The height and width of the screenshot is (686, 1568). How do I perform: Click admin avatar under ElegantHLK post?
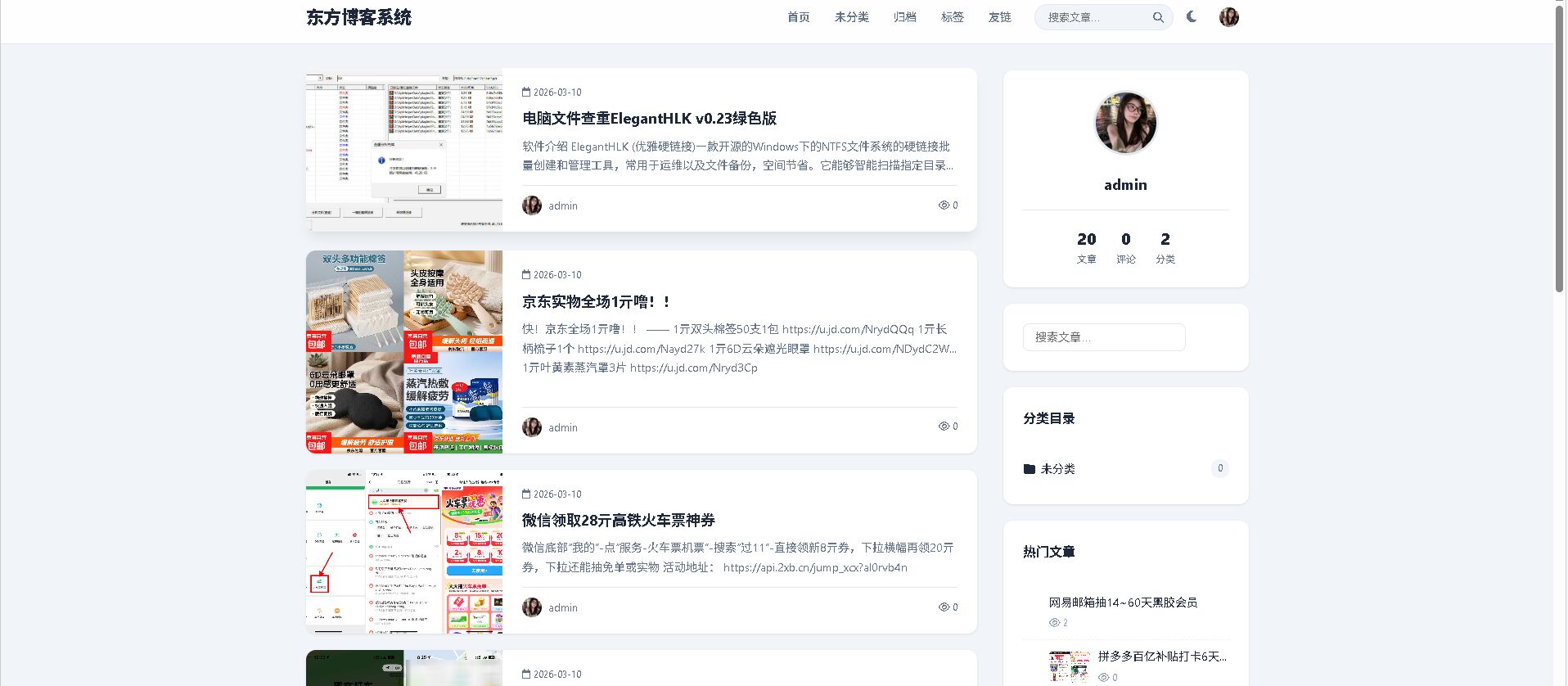tap(532, 205)
